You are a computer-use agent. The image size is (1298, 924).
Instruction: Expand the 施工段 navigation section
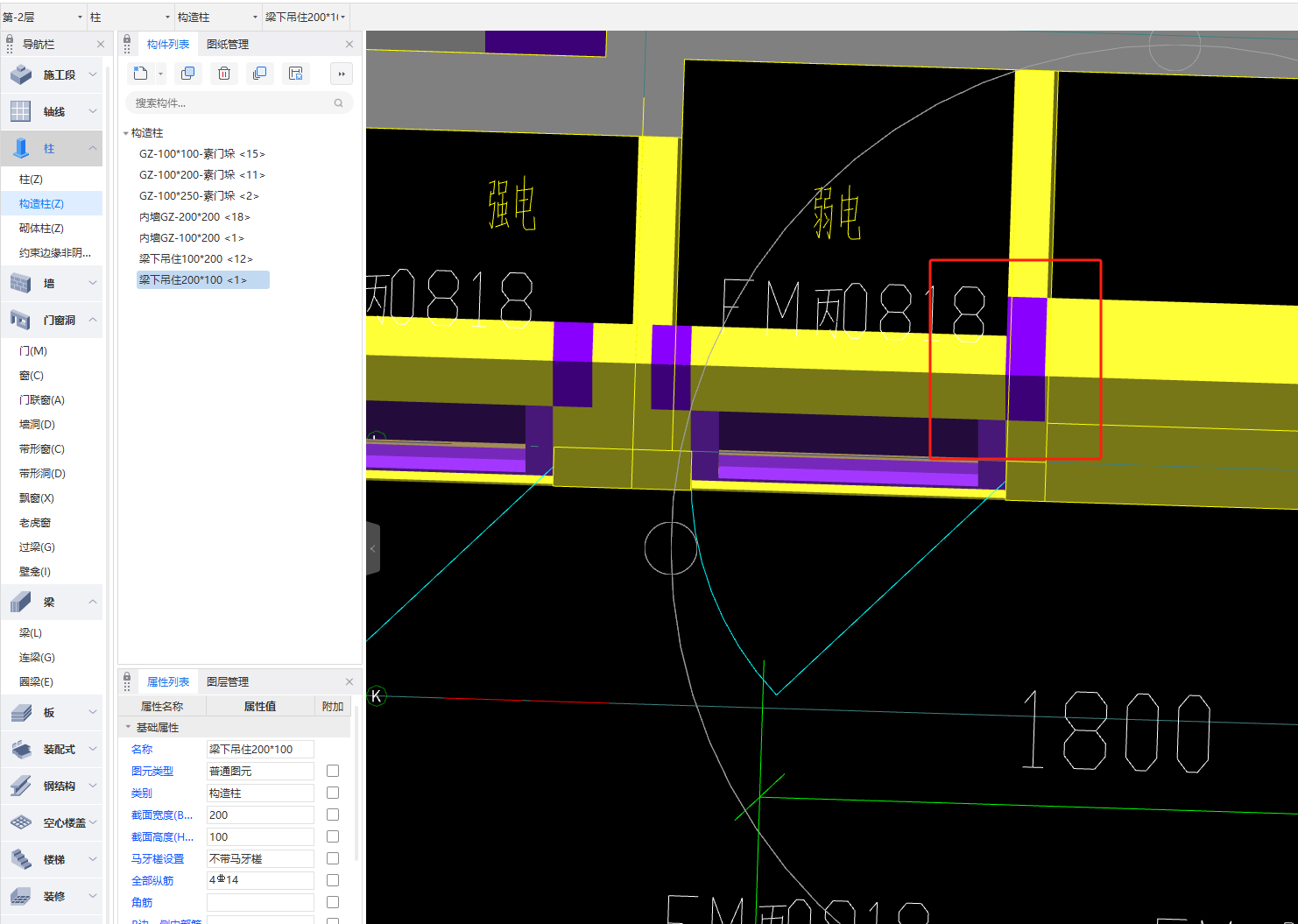[93, 75]
